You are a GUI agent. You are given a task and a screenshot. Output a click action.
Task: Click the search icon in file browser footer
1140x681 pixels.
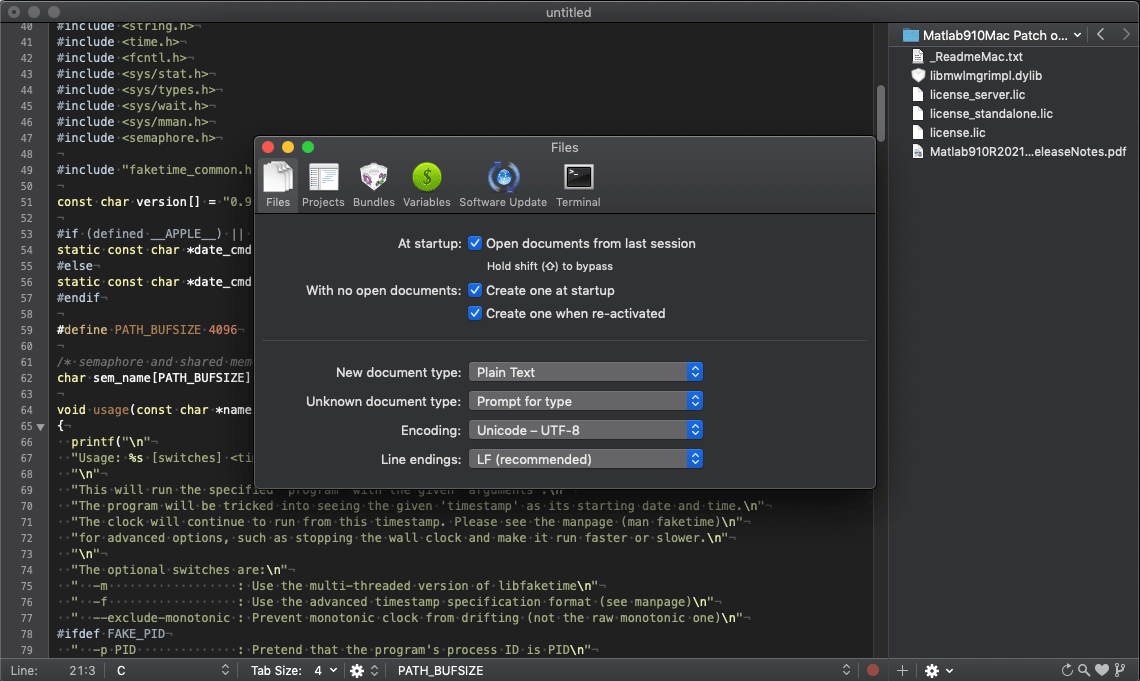click(1084, 670)
